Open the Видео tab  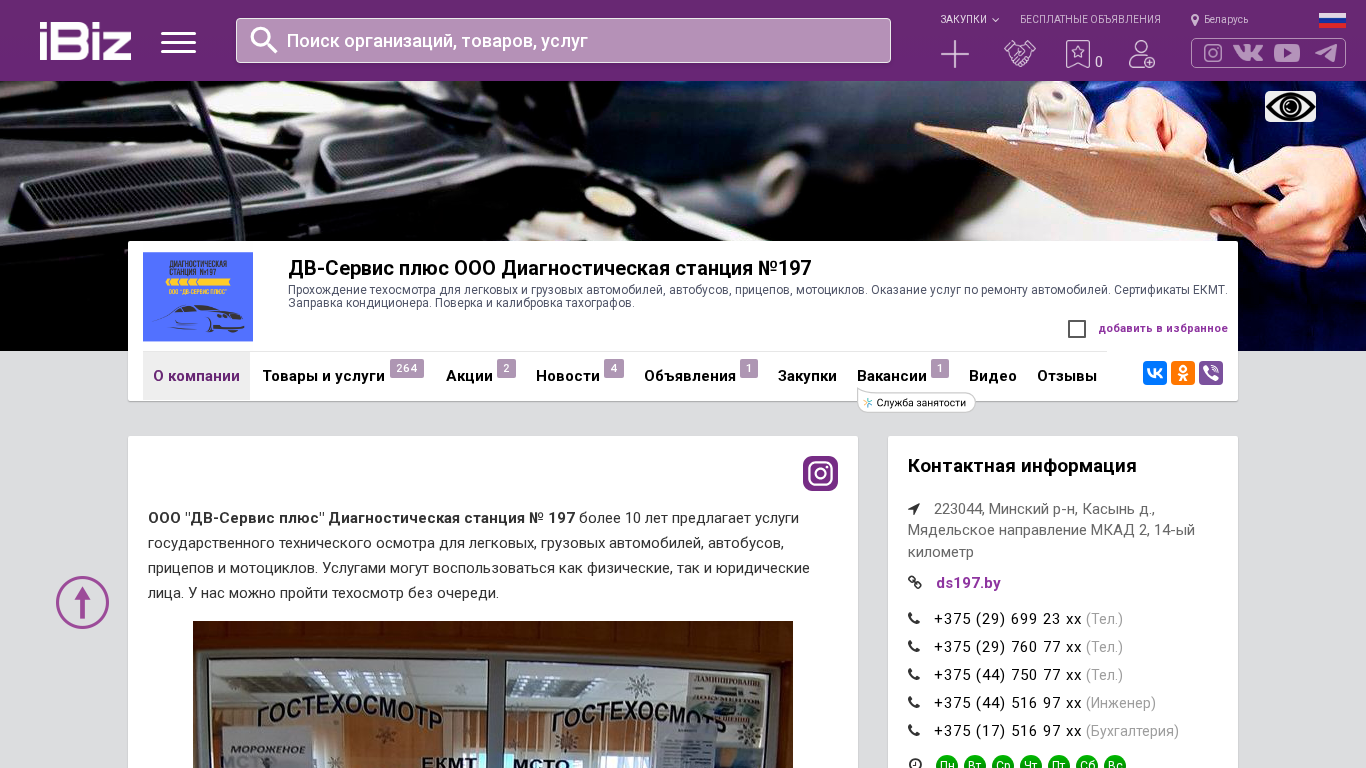[993, 376]
